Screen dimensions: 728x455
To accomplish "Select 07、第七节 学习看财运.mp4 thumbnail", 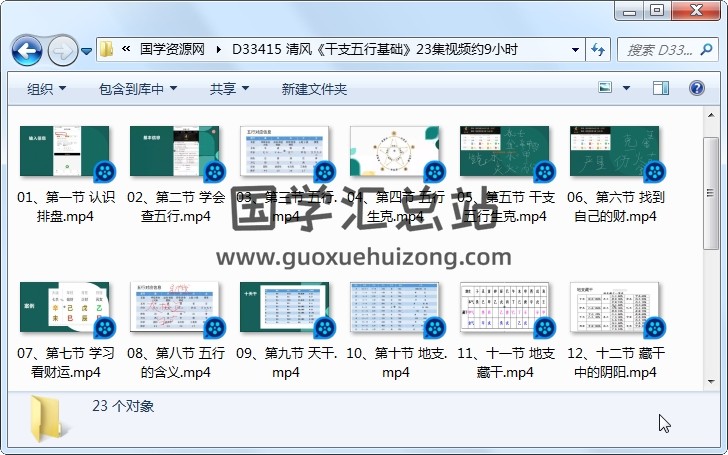I will tap(65, 307).
